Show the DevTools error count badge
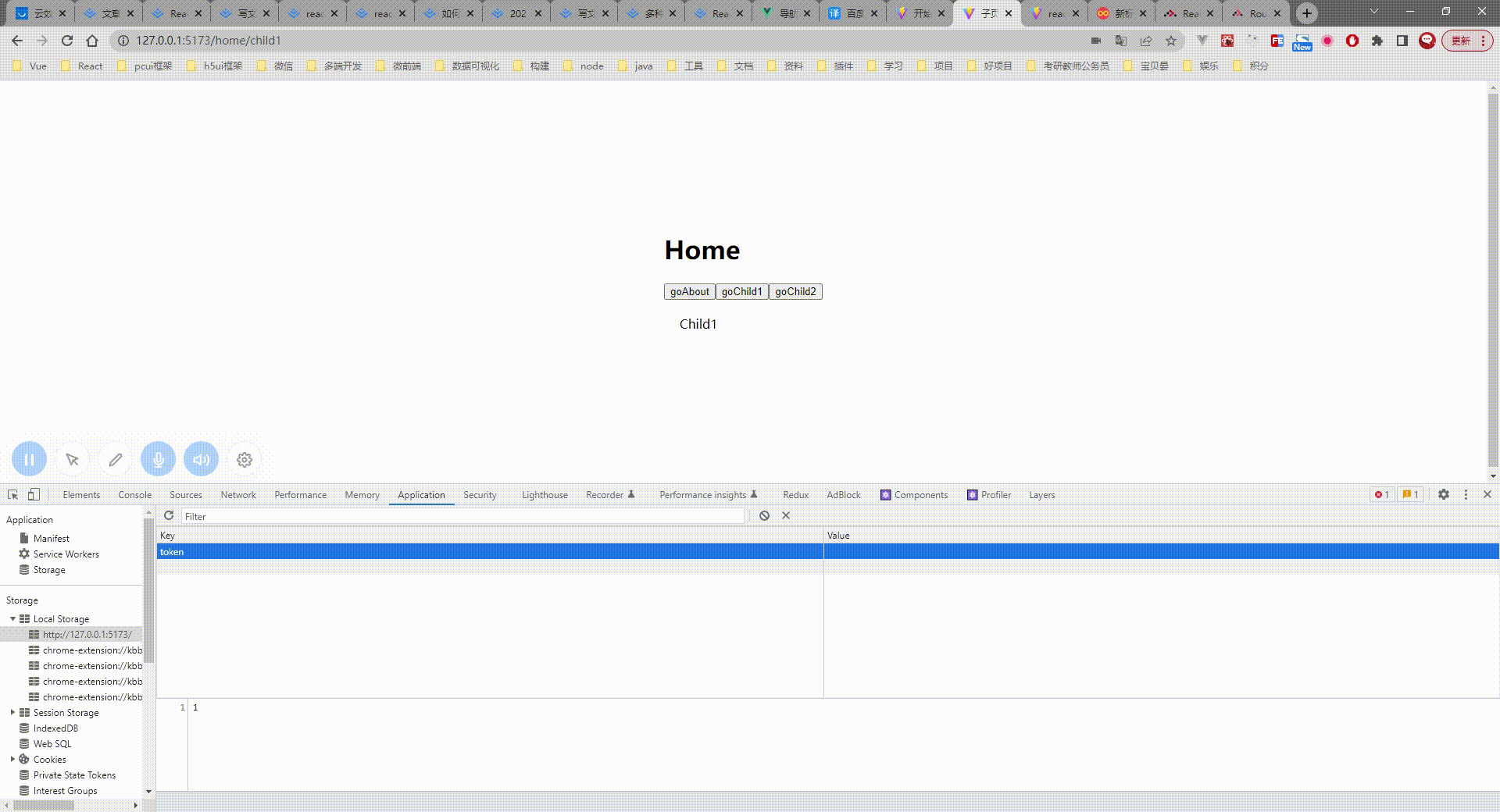This screenshot has height=812, width=1500. 1382,495
